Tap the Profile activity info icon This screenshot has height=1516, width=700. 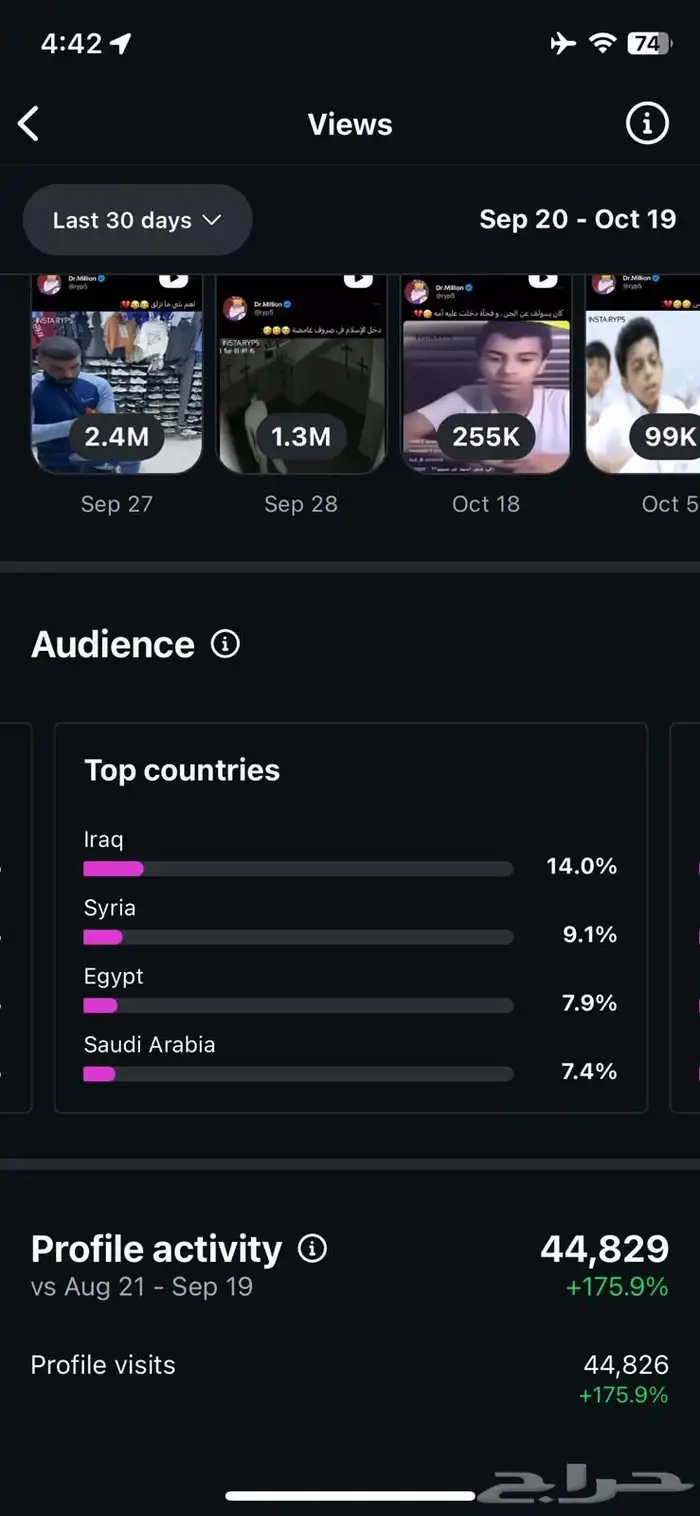click(x=313, y=1249)
